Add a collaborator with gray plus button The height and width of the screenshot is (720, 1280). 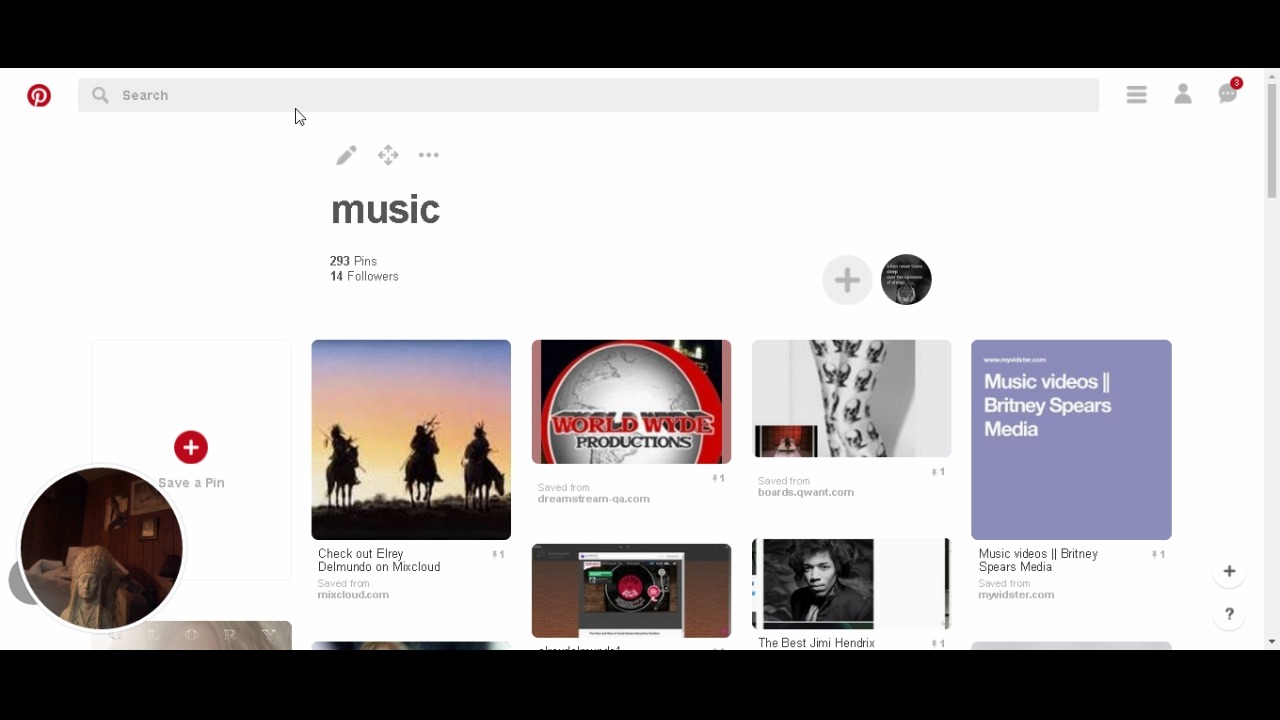tap(847, 280)
